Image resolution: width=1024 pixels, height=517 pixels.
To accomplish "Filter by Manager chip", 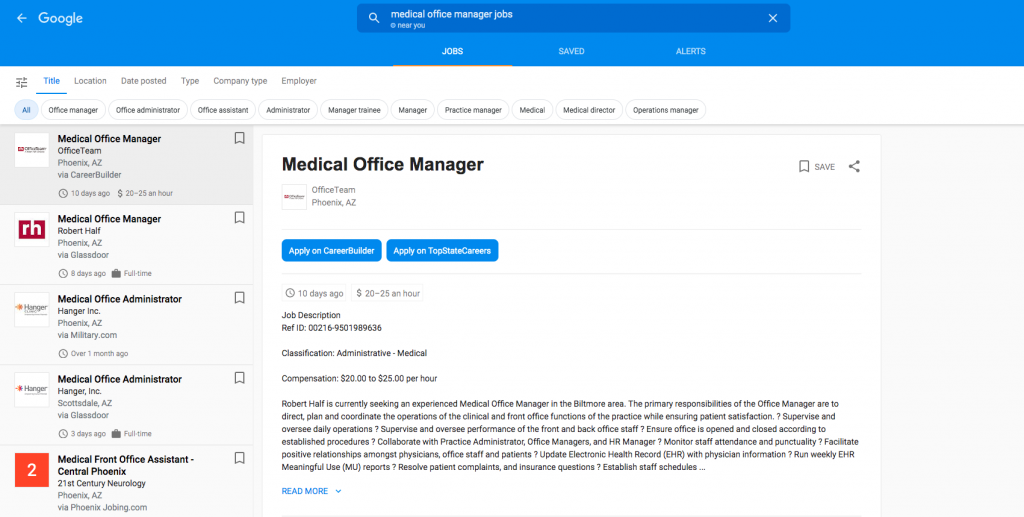I will click(x=413, y=110).
